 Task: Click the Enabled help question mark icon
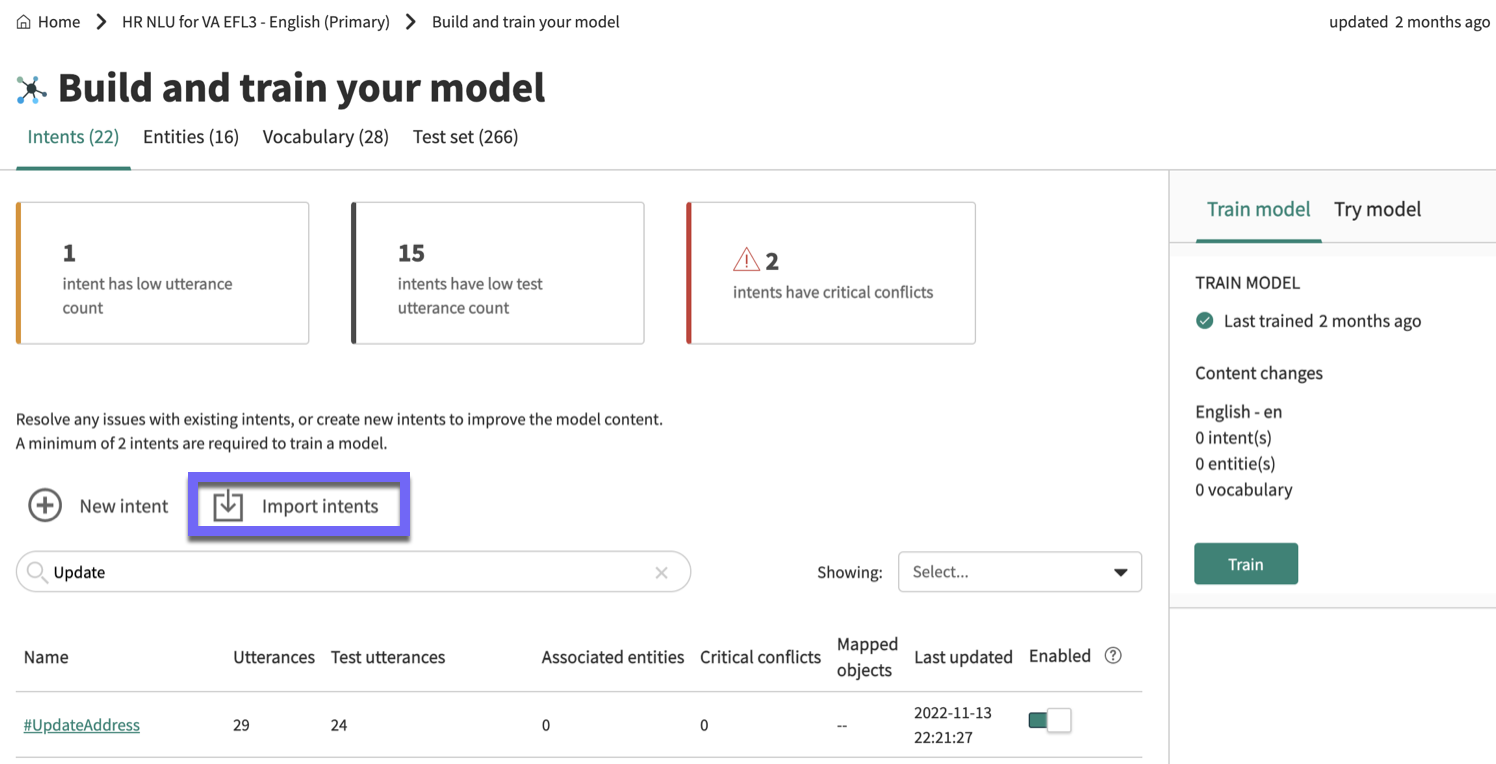click(x=1113, y=656)
